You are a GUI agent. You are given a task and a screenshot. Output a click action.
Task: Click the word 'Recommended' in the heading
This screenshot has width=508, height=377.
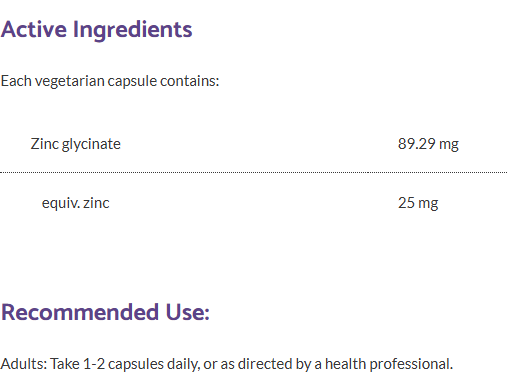[80, 312]
